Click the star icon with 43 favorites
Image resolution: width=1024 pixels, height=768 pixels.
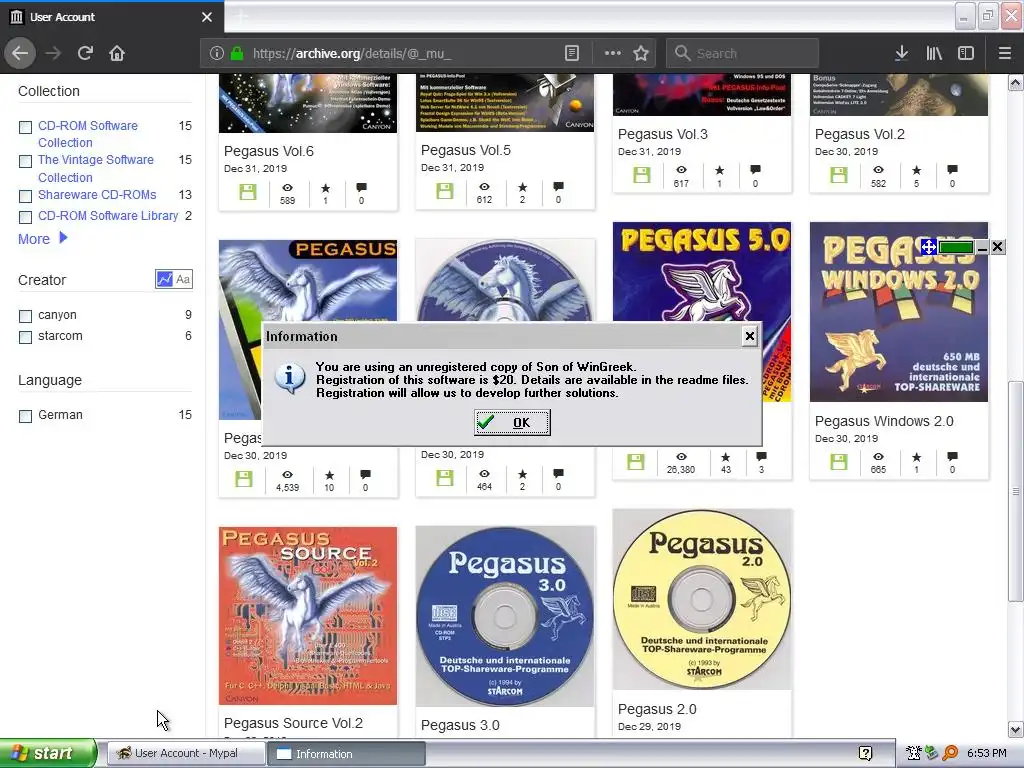point(726,456)
